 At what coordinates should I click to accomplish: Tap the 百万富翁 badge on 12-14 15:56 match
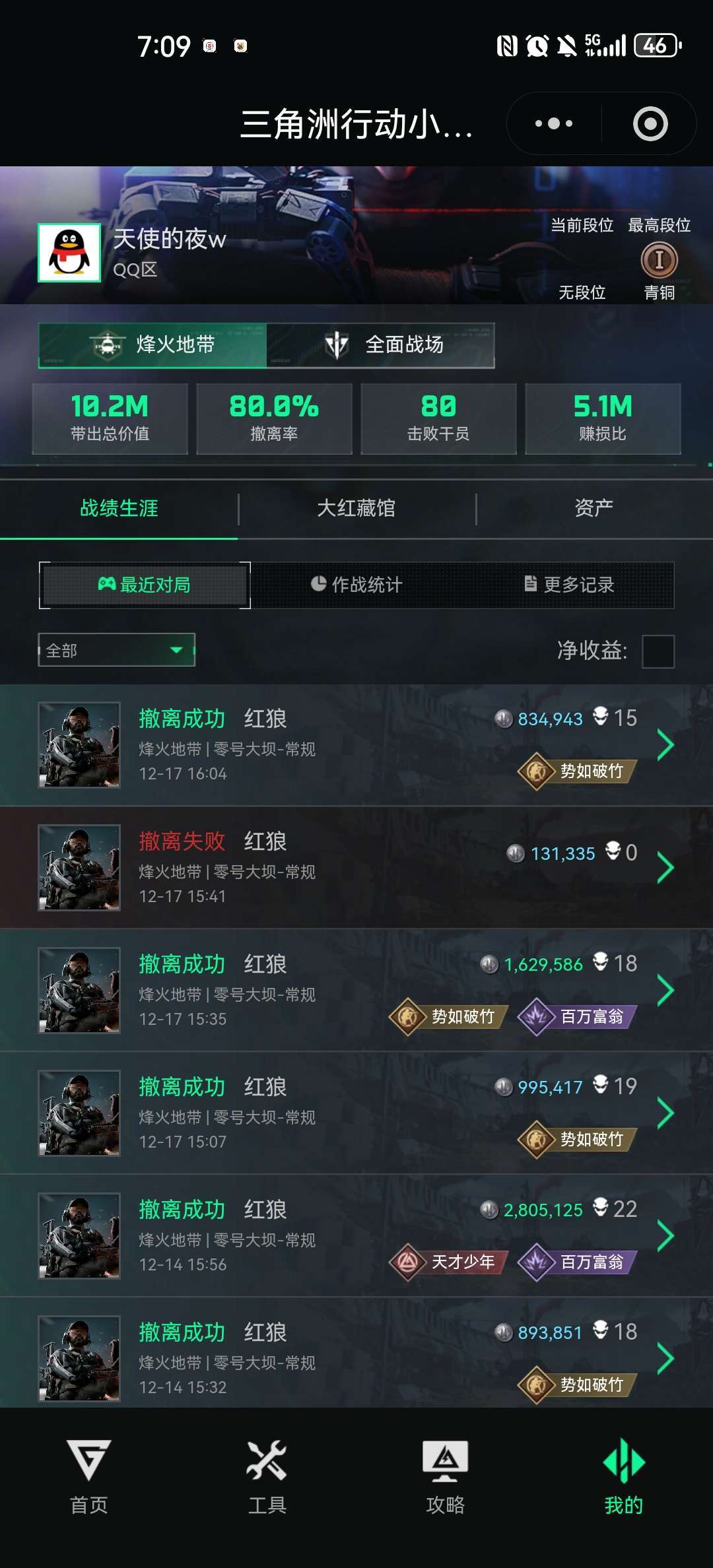pyautogui.click(x=578, y=1262)
